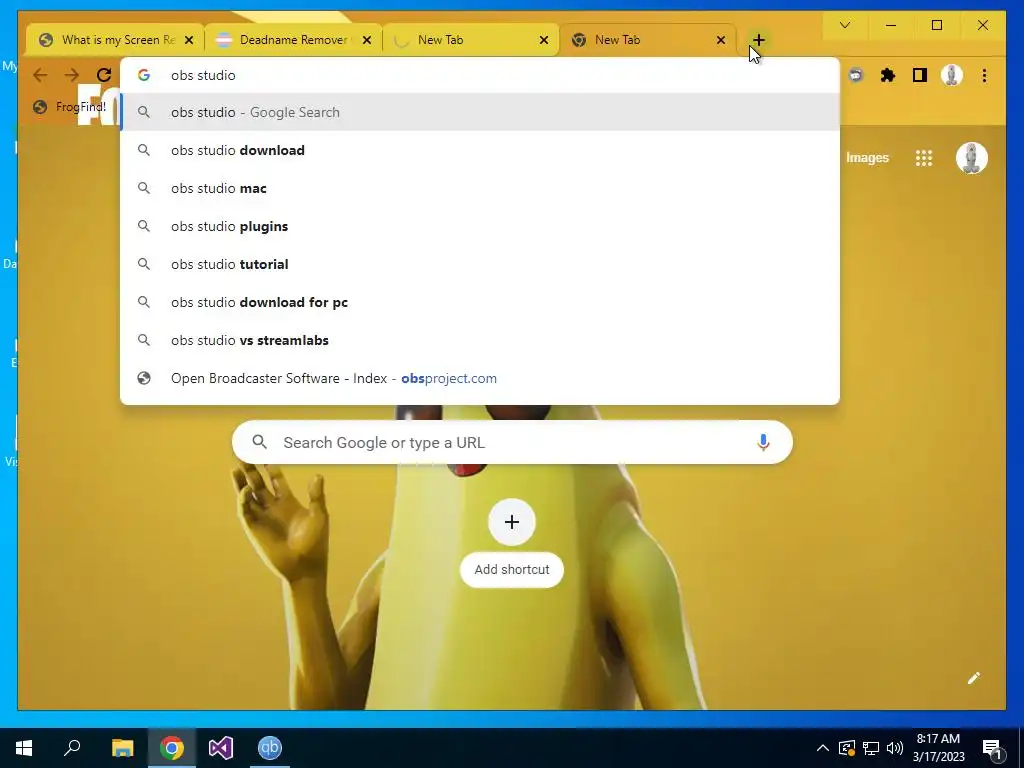The height and width of the screenshot is (768, 1024).
Task: Open the Chrome profile avatar in toolbar
Action: coord(952,75)
